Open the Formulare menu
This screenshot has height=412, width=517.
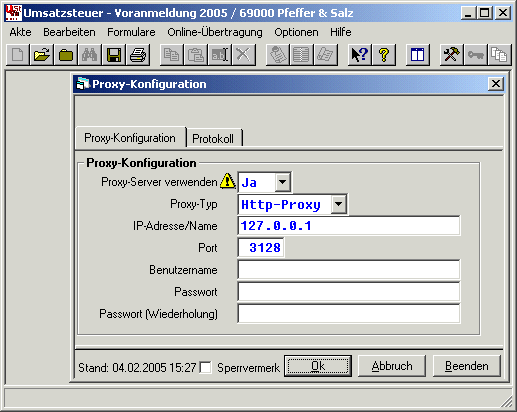131,32
